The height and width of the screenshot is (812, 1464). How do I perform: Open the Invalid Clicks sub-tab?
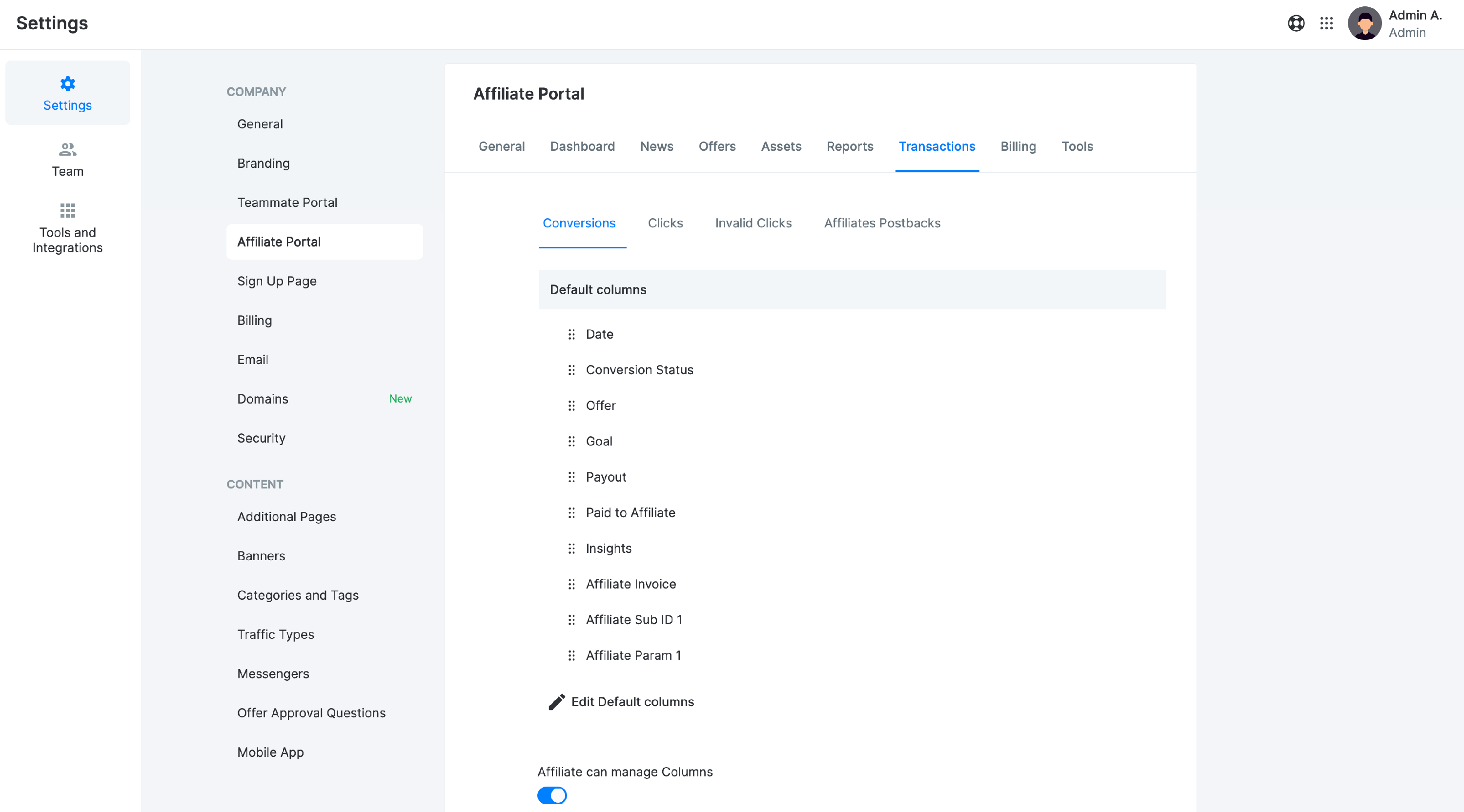point(753,223)
